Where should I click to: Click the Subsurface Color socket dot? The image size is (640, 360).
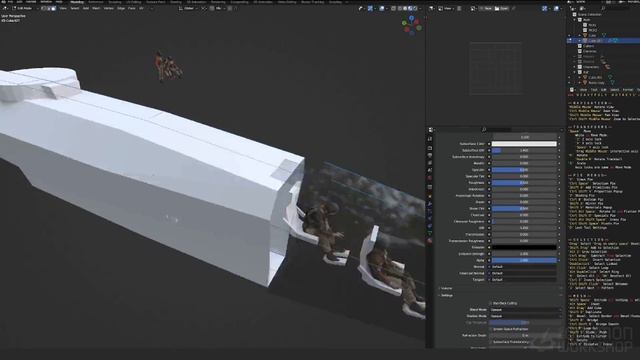489,144
